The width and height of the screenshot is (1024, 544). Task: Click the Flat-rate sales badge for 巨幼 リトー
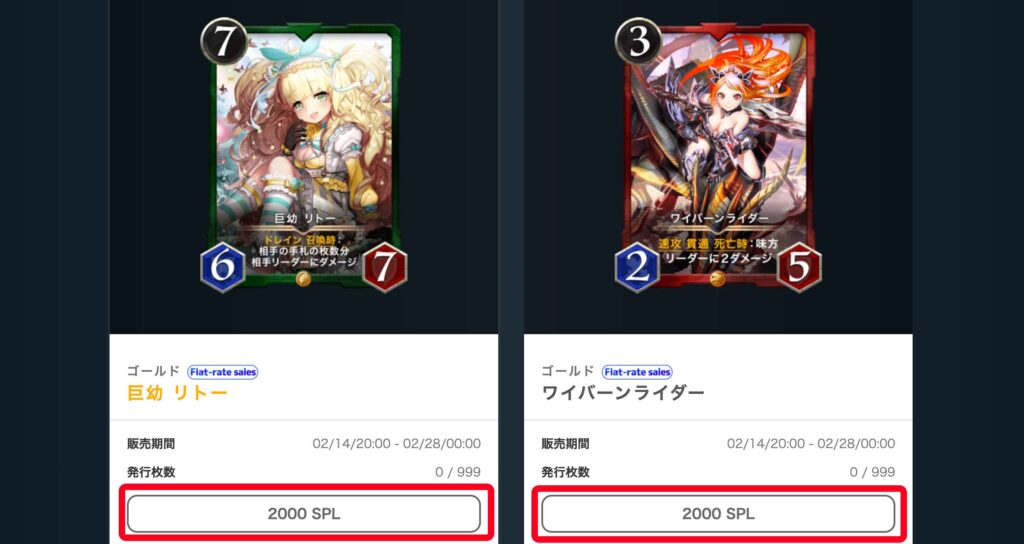coord(223,372)
